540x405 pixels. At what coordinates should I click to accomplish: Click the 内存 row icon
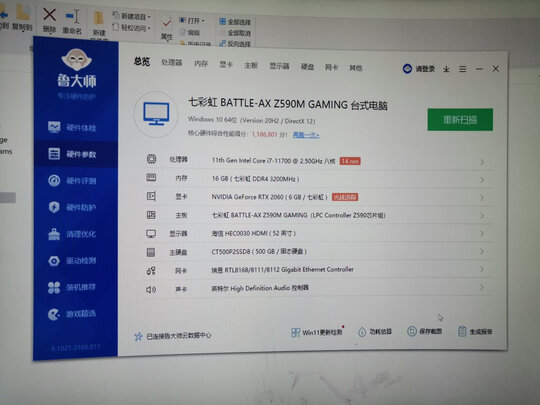tap(151, 177)
